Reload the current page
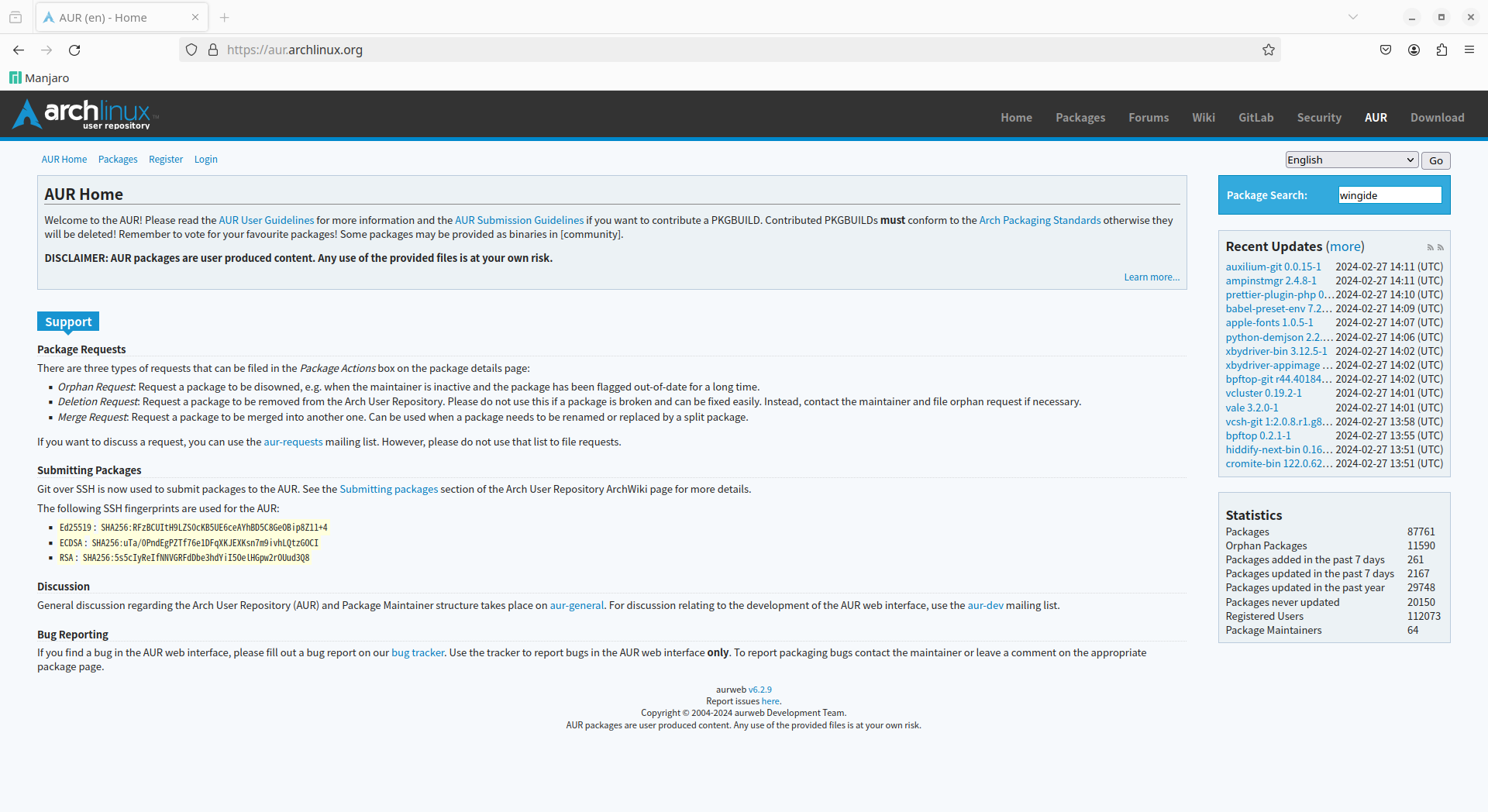The height and width of the screenshot is (812, 1488). click(x=74, y=50)
